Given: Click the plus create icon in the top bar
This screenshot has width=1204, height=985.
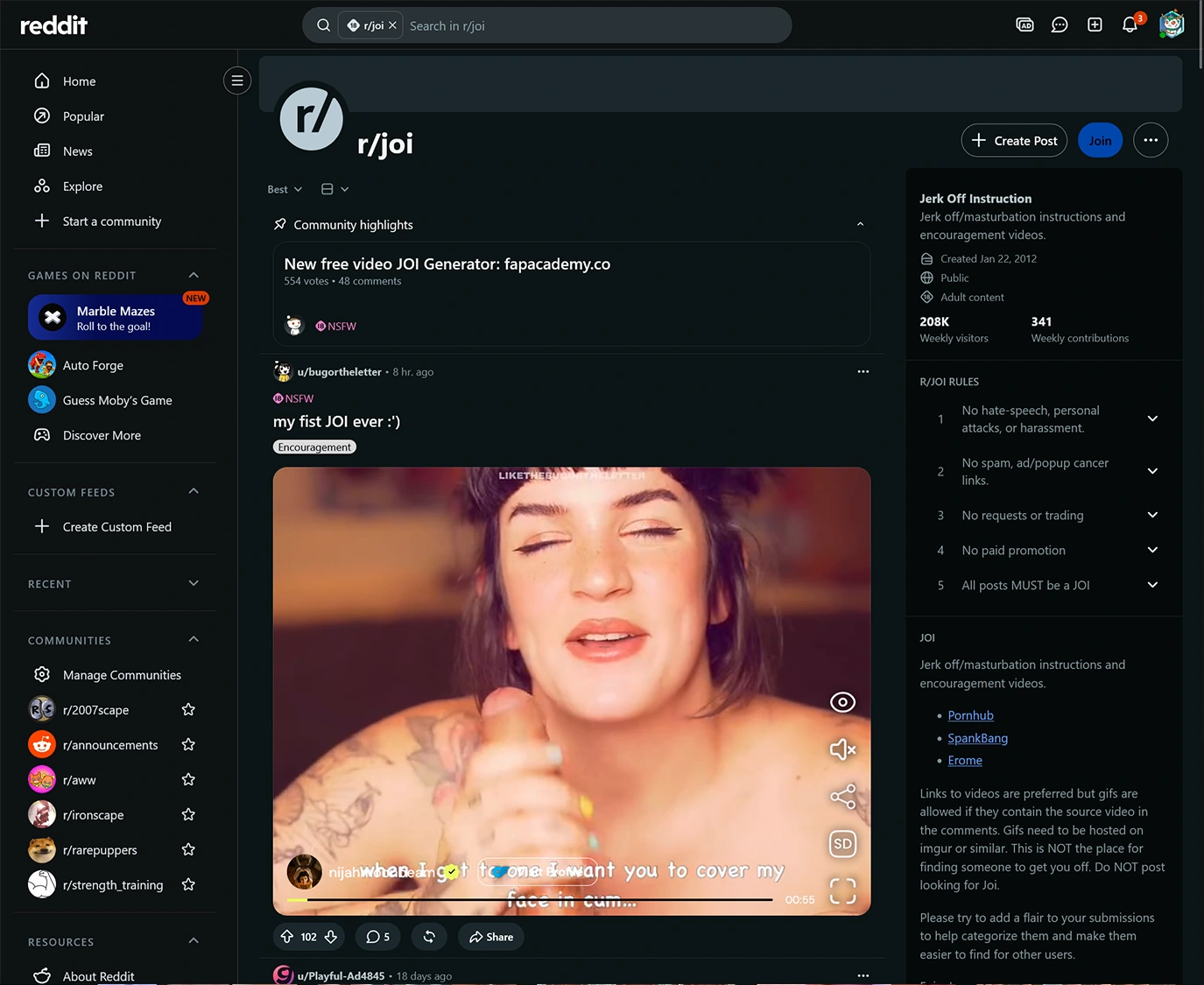Looking at the screenshot, I should (1095, 25).
